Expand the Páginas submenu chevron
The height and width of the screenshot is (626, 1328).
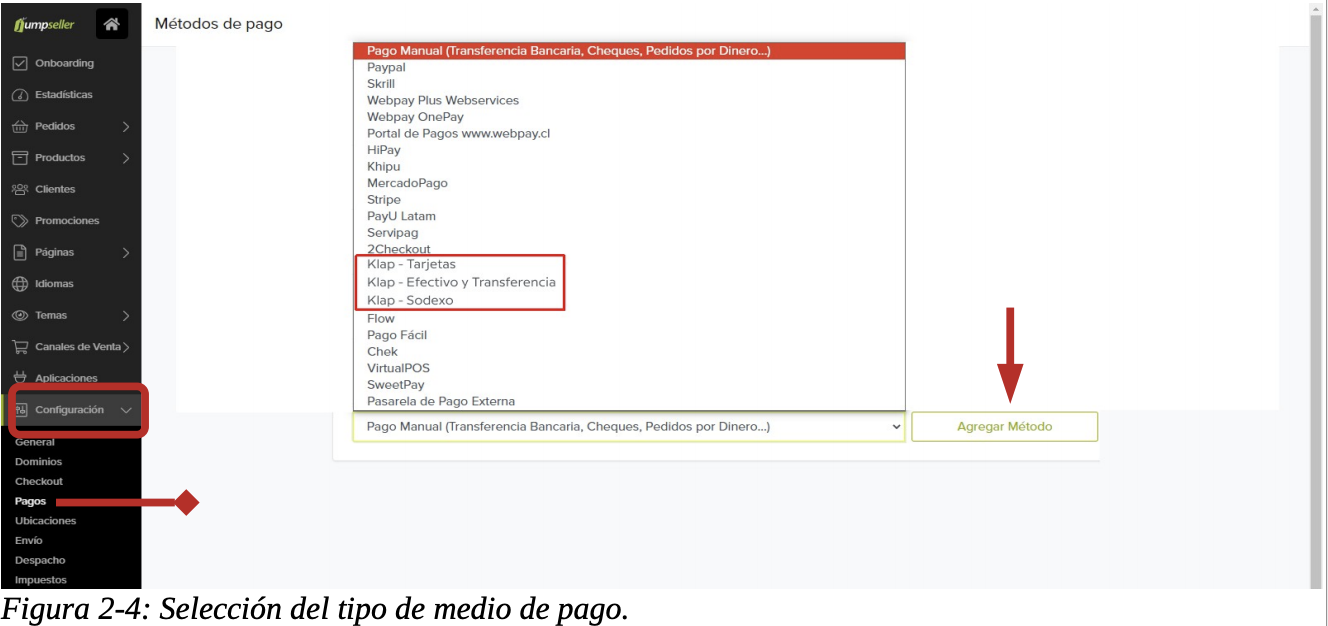point(126,252)
